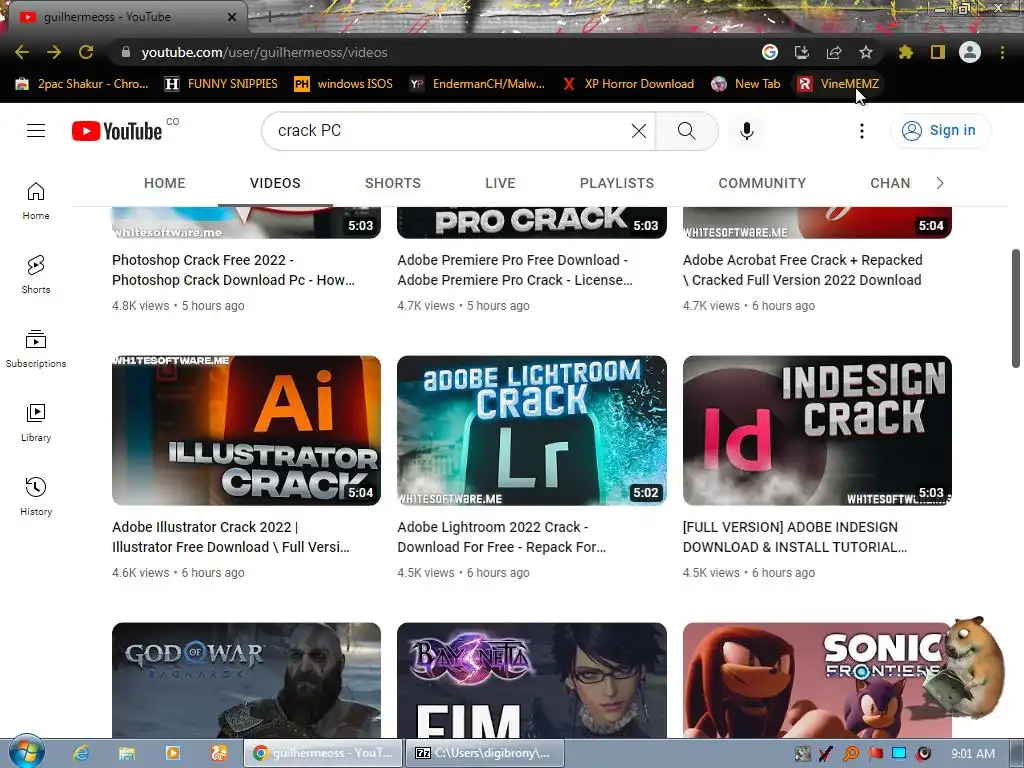
Task: Click the install/download page icon in address bar
Action: pos(802,52)
